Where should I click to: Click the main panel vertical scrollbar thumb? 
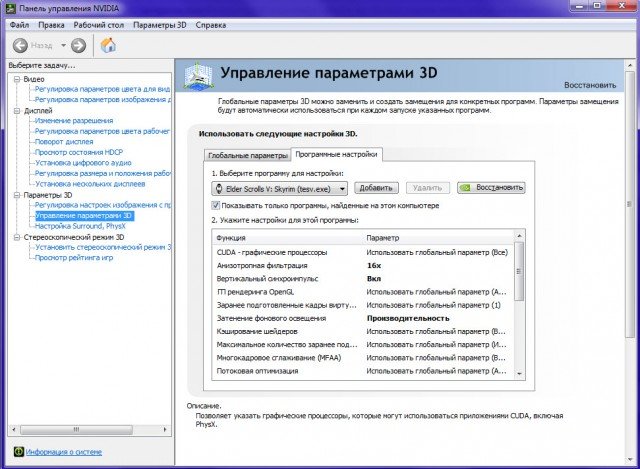point(629,204)
